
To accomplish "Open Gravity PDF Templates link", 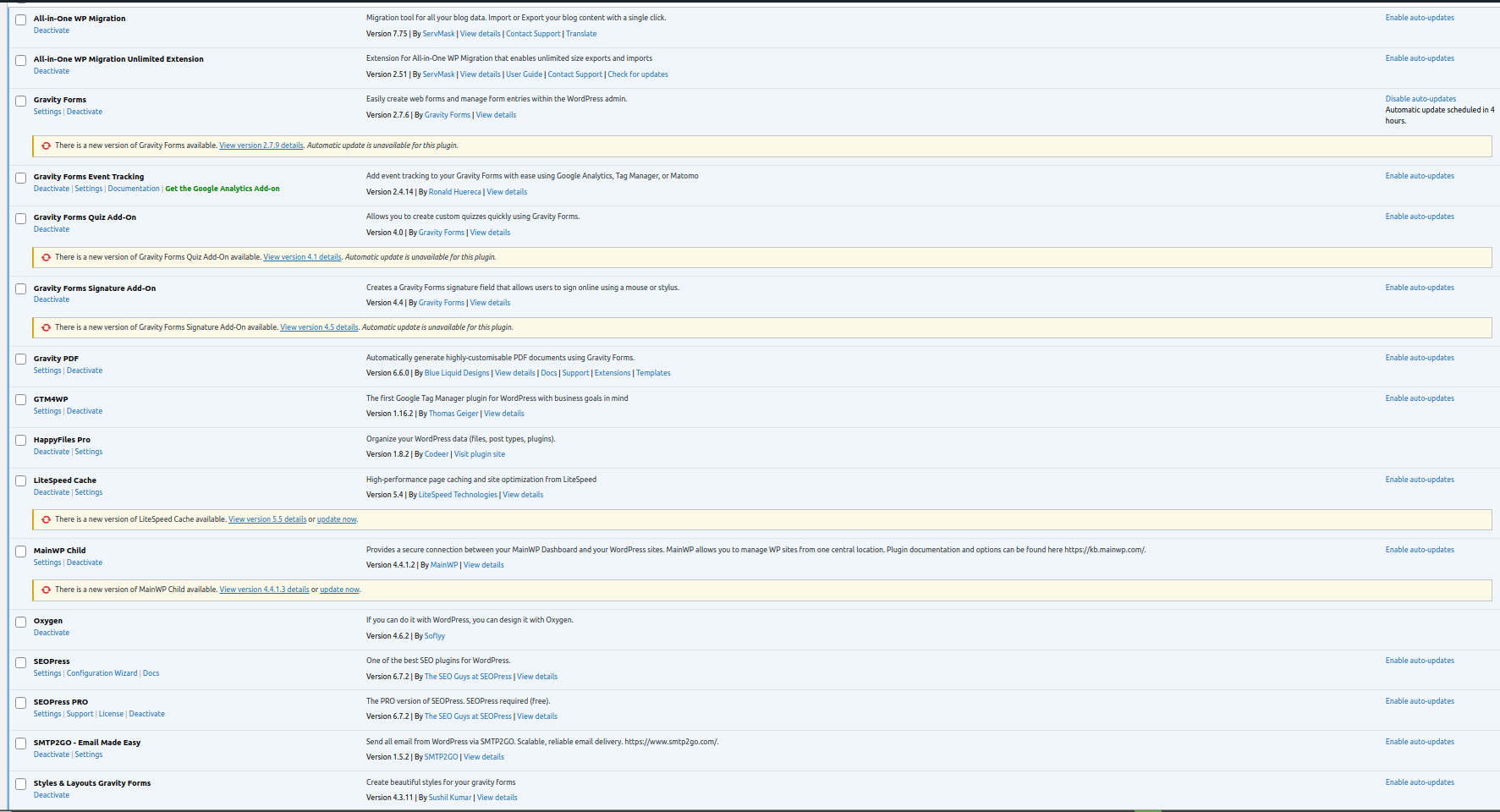I will click(x=652, y=373).
